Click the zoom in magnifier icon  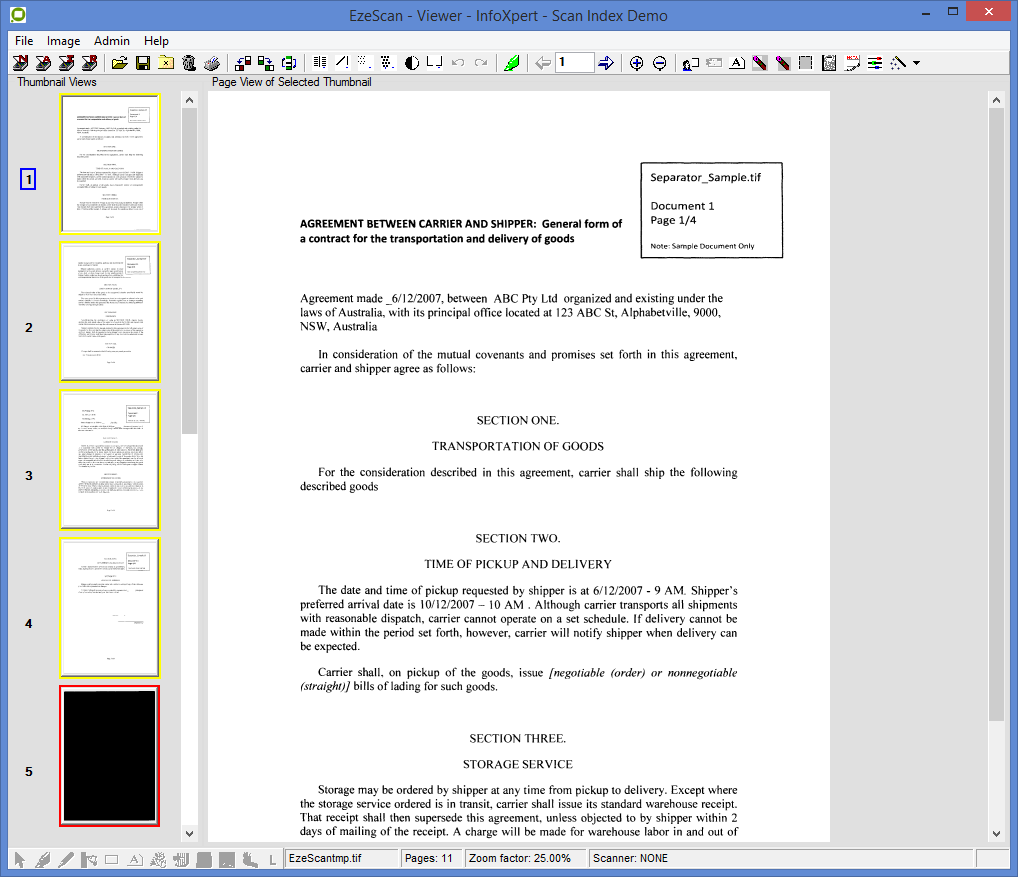636,63
